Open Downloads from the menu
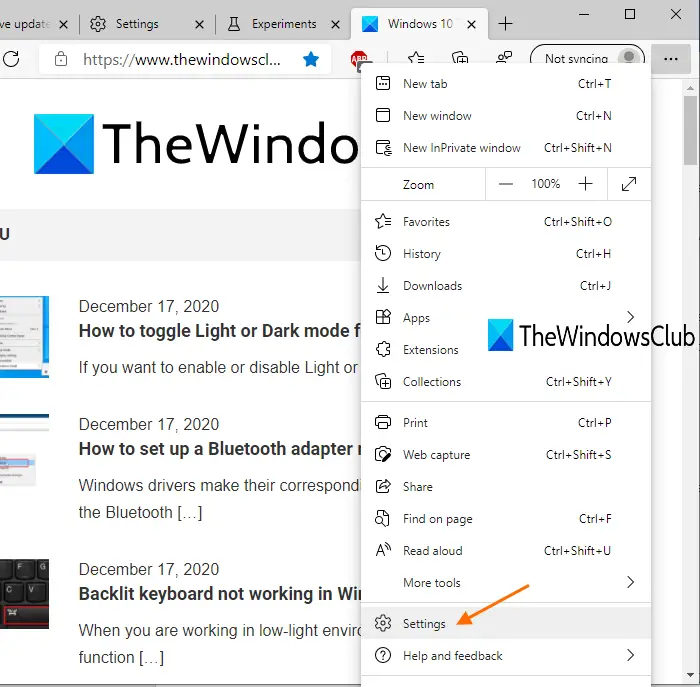 tap(506, 286)
